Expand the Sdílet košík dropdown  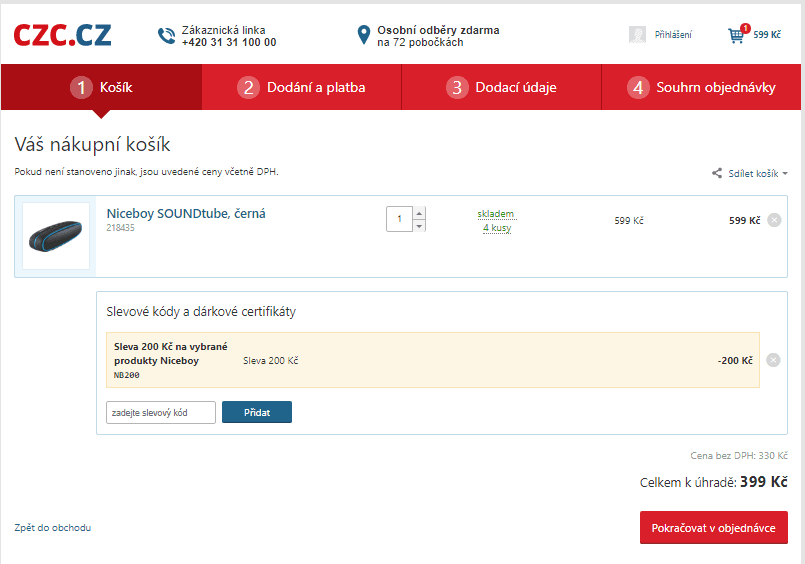pyautogui.click(x=758, y=173)
